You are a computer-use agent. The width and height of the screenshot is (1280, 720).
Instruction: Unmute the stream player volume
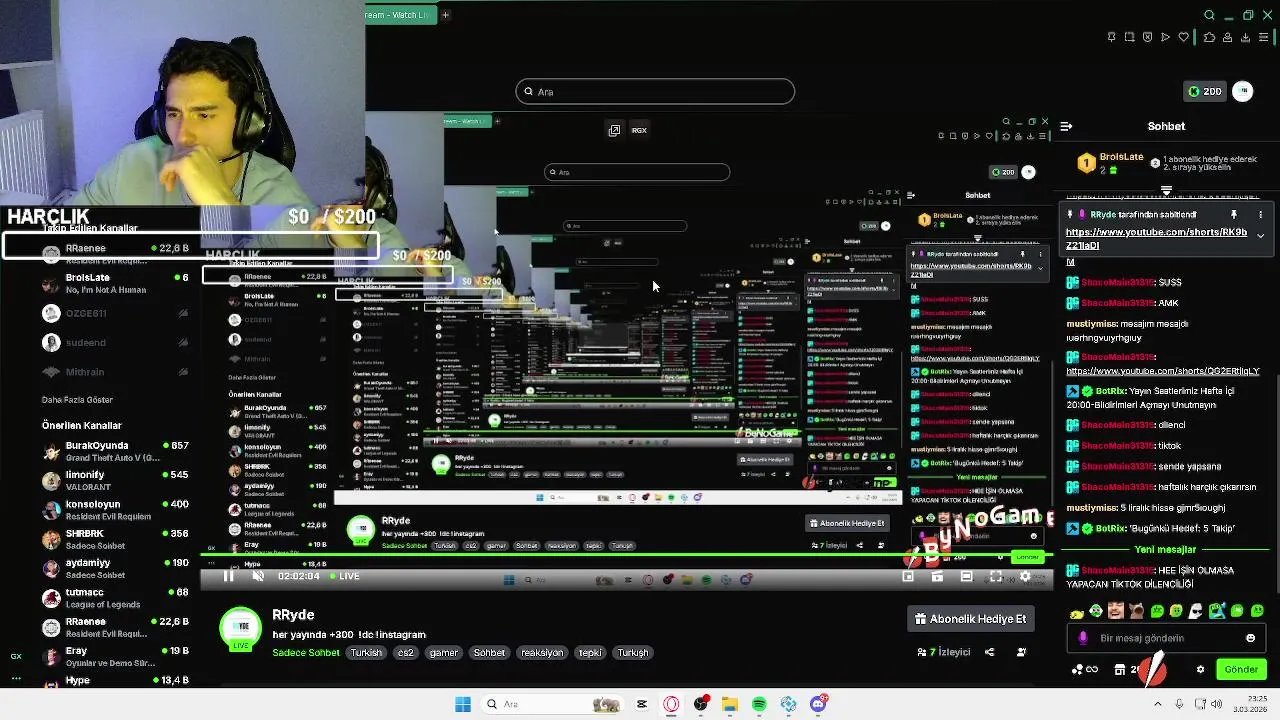coord(258,575)
